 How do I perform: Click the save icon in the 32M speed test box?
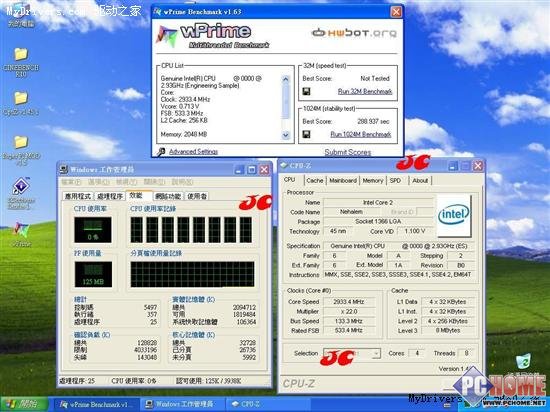point(306,92)
